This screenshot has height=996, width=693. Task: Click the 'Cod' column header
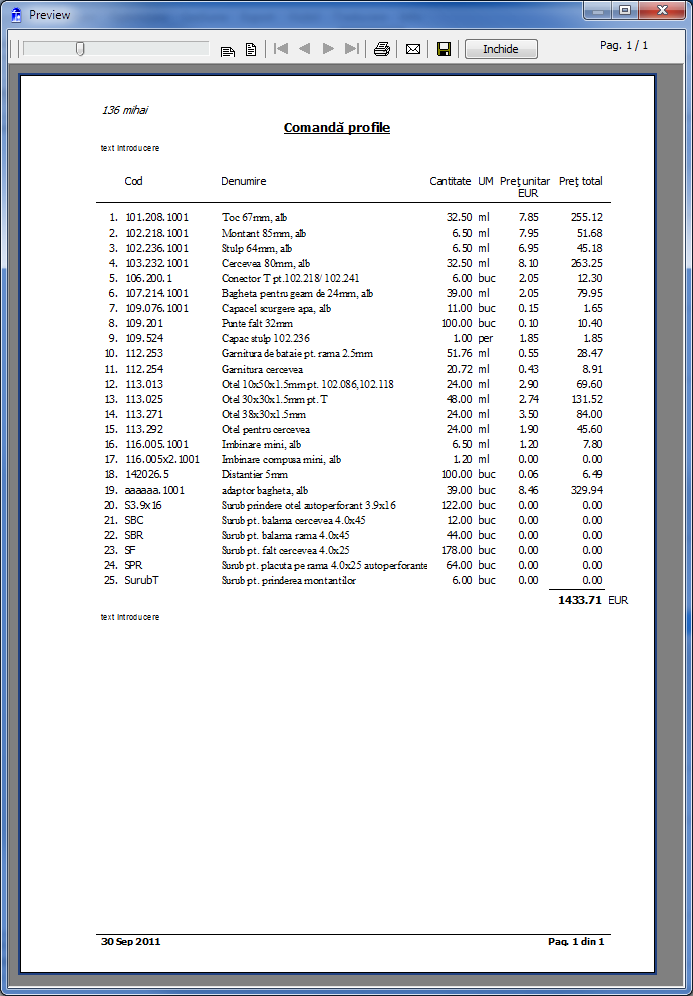133,181
